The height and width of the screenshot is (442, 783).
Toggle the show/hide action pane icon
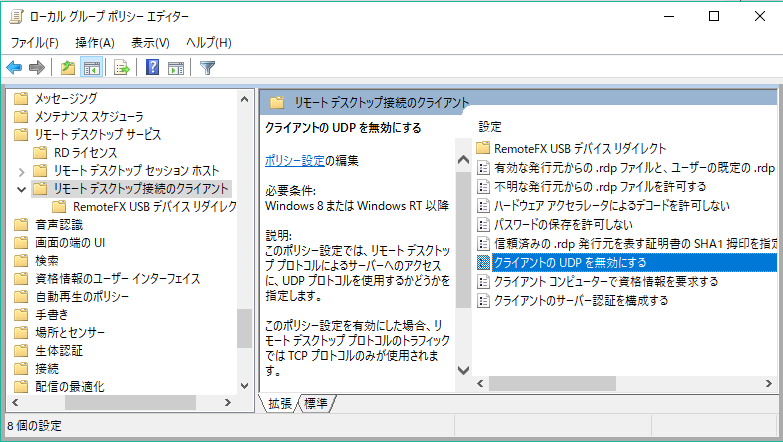point(176,67)
